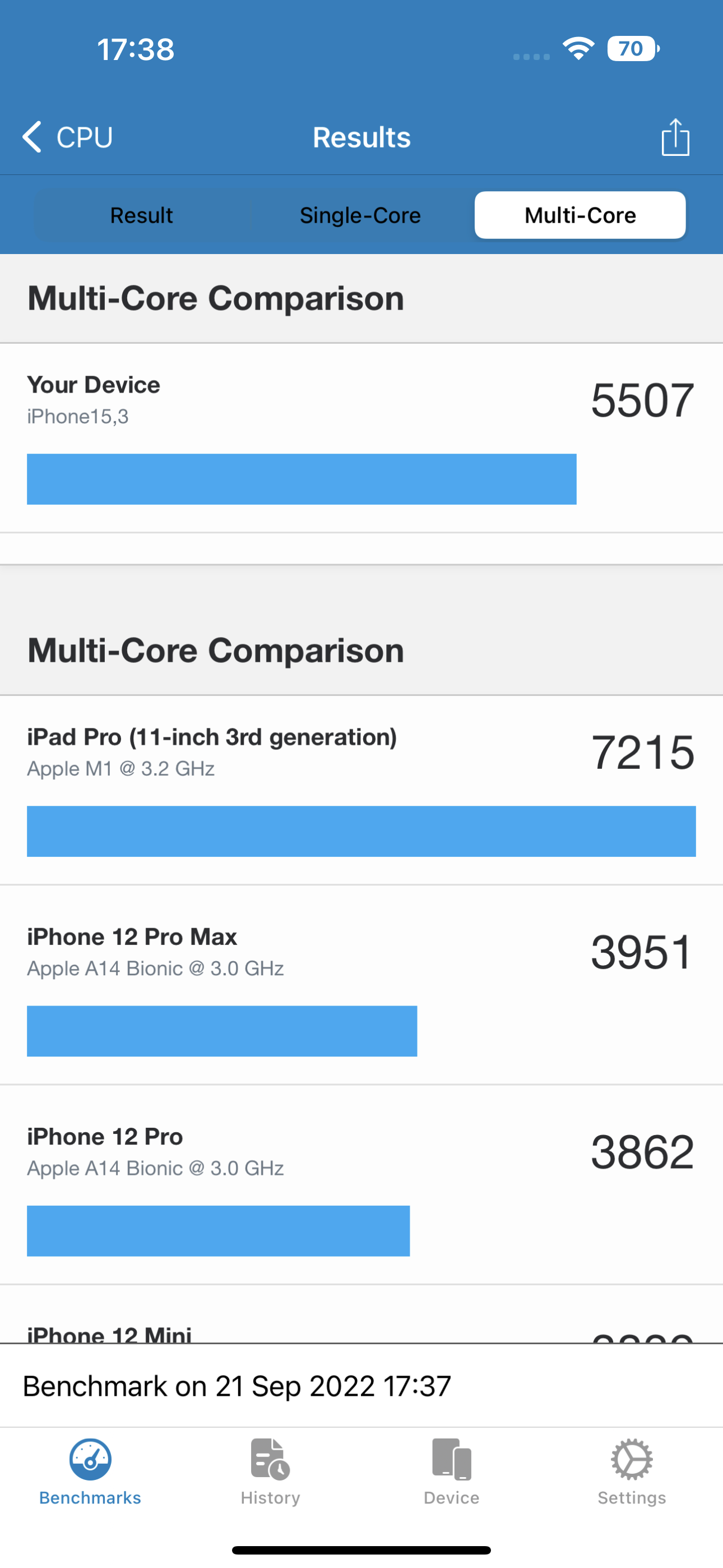
Task: Switch to the Single-Core segment
Action: (x=360, y=215)
